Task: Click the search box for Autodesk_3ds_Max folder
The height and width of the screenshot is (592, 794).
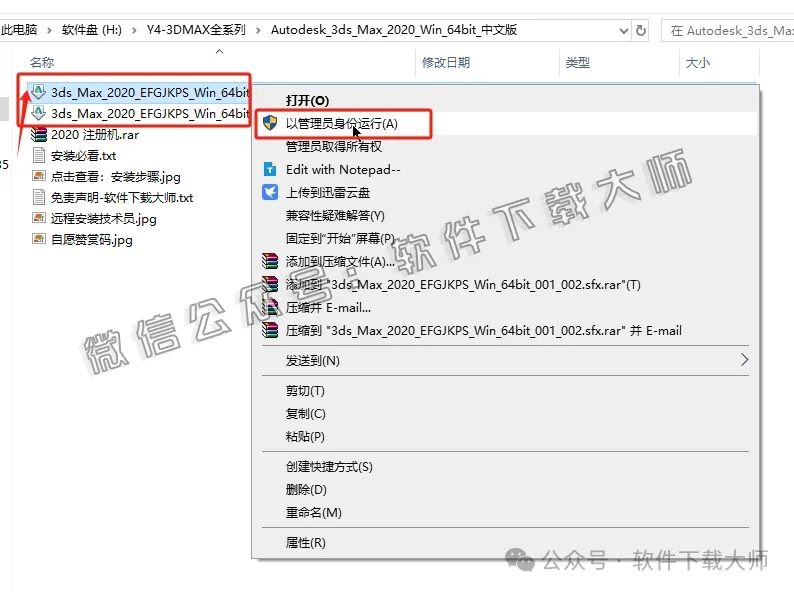Action: coord(728,31)
